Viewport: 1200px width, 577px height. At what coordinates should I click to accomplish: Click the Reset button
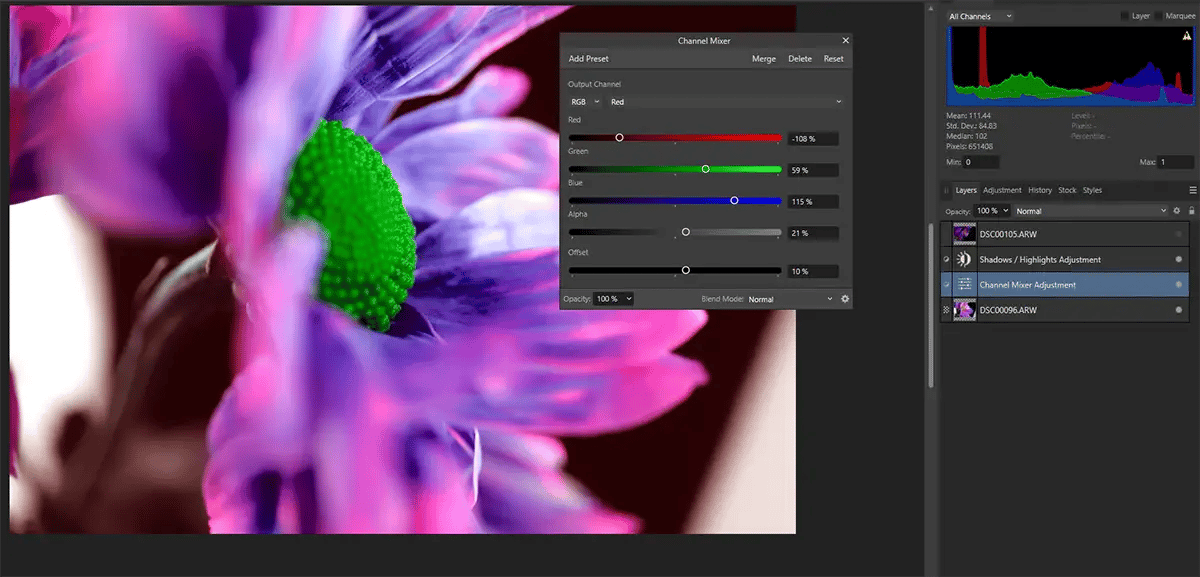[833, 59]
